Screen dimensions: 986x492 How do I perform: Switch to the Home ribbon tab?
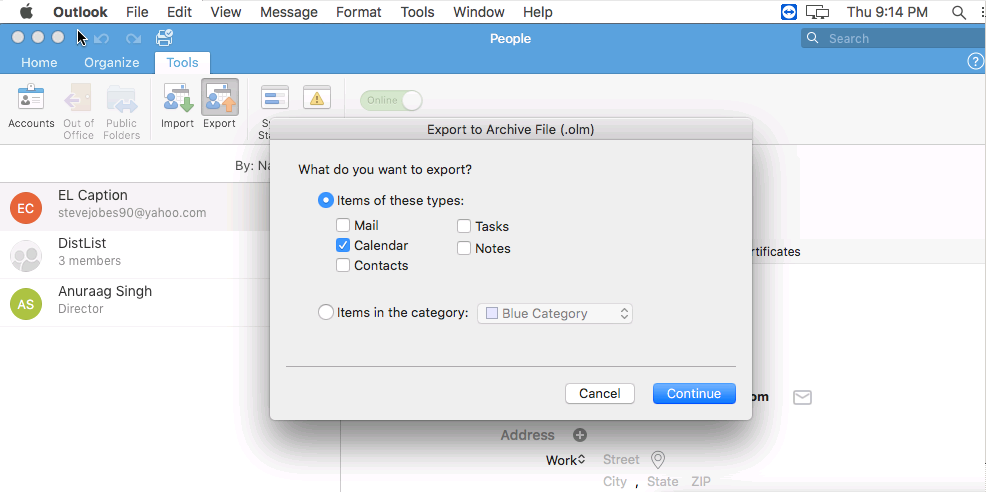[39, 62]
